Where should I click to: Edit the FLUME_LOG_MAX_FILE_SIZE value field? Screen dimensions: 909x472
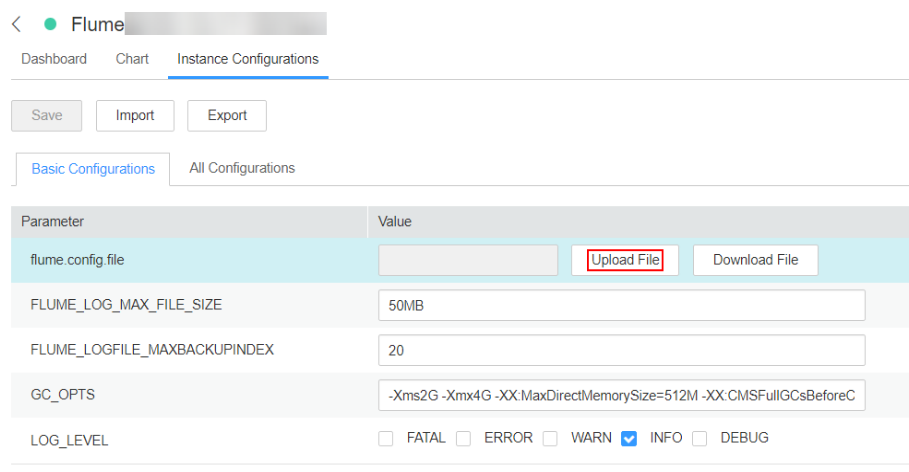click(622, 305)
